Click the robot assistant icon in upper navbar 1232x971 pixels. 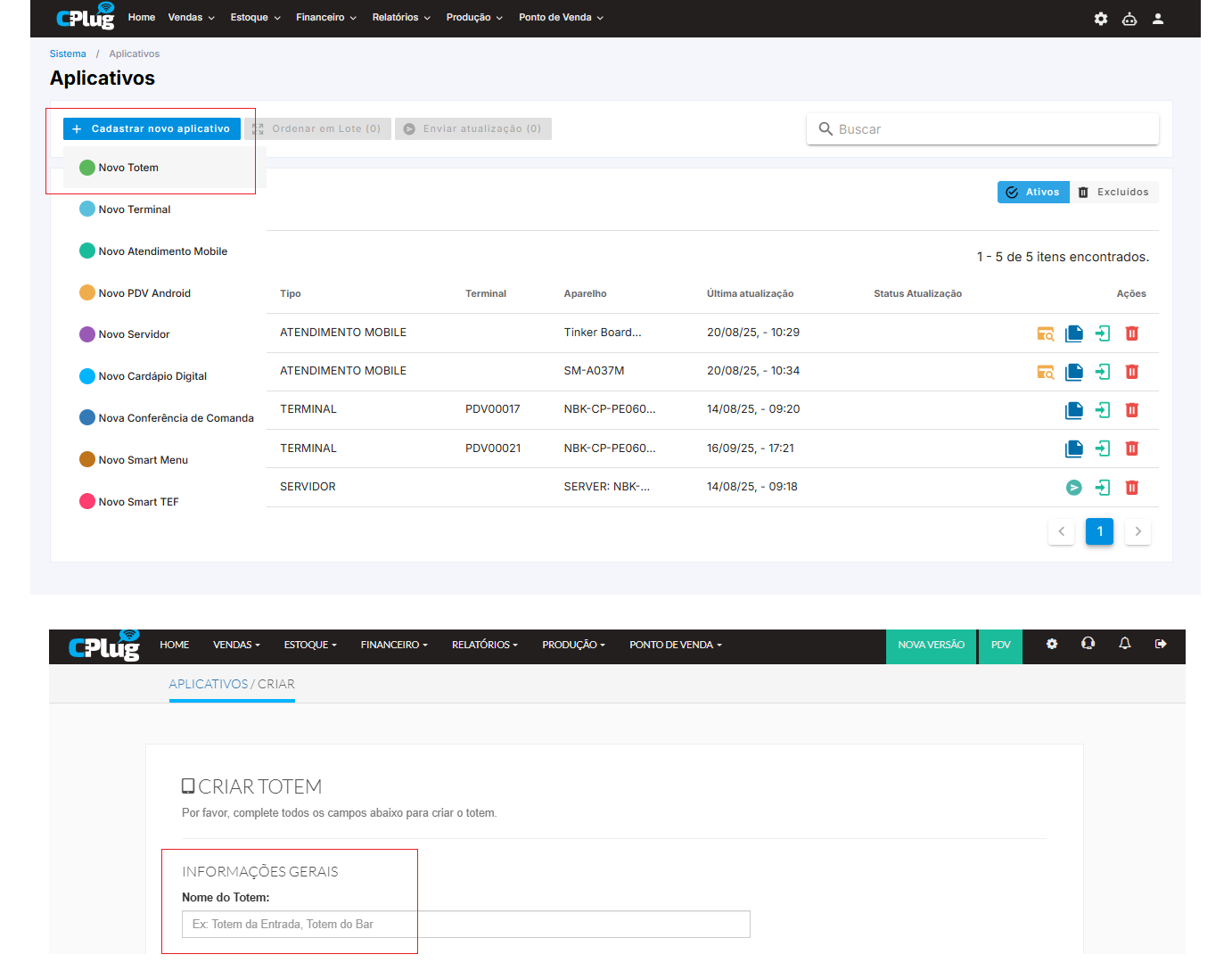pos(1129,19)
